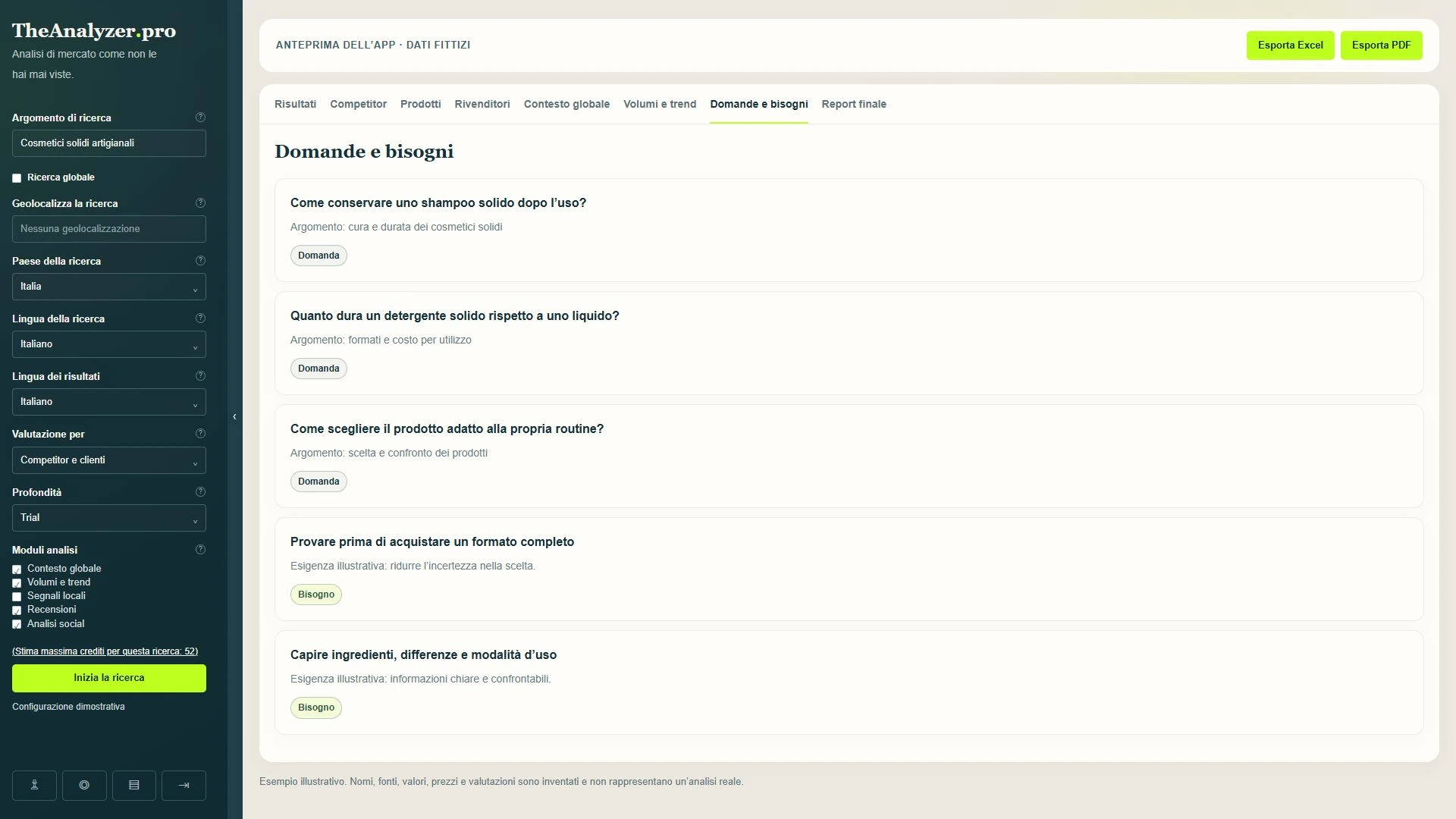Open the Report finale tab
1456x819 pixels.
tap(854, 105)
